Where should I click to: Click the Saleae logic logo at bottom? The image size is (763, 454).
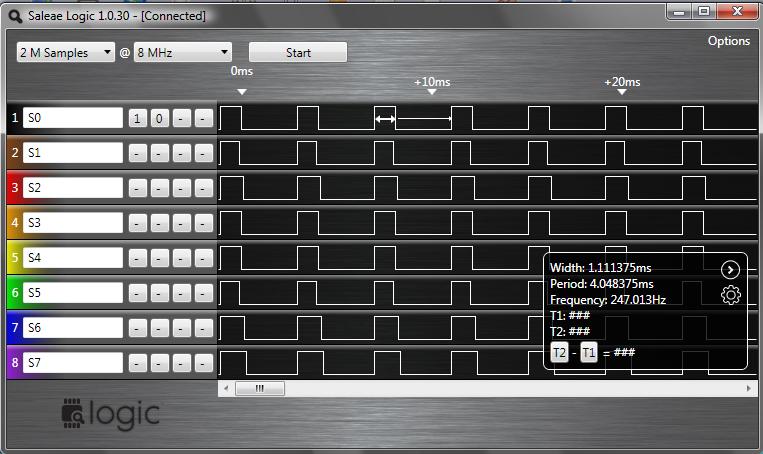[x=110, y=413]
